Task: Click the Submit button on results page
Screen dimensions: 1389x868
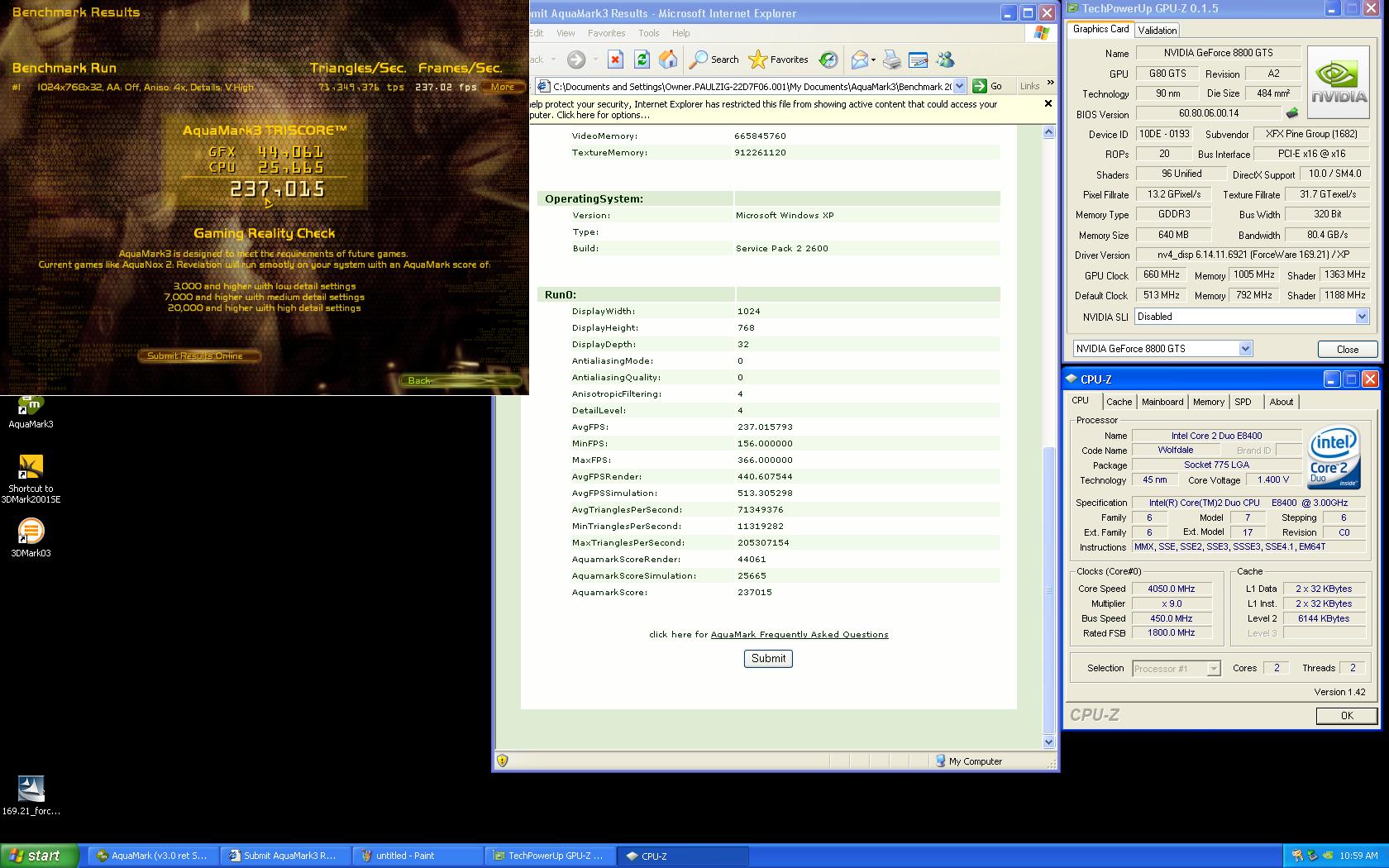Action: 768,659
